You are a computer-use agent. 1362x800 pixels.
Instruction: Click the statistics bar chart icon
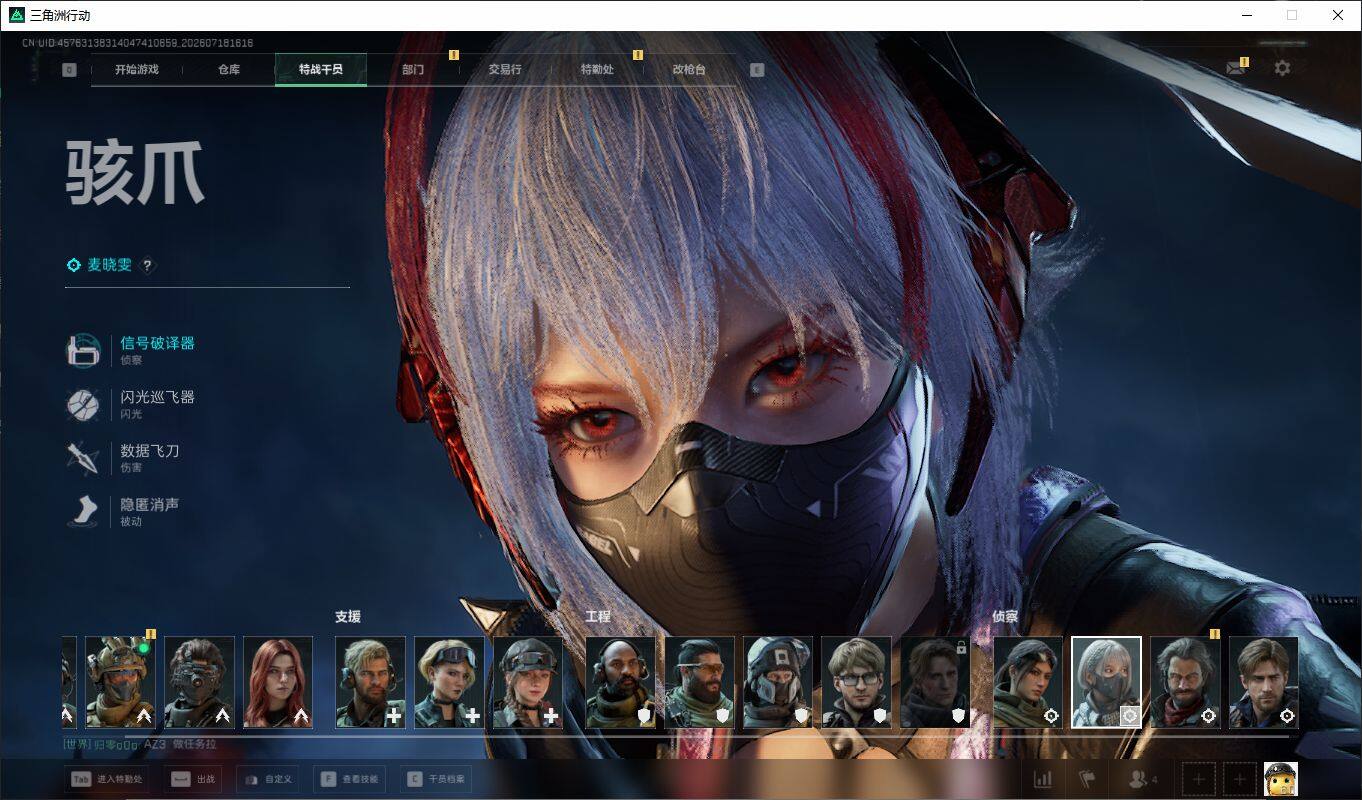pos(1042,779)
